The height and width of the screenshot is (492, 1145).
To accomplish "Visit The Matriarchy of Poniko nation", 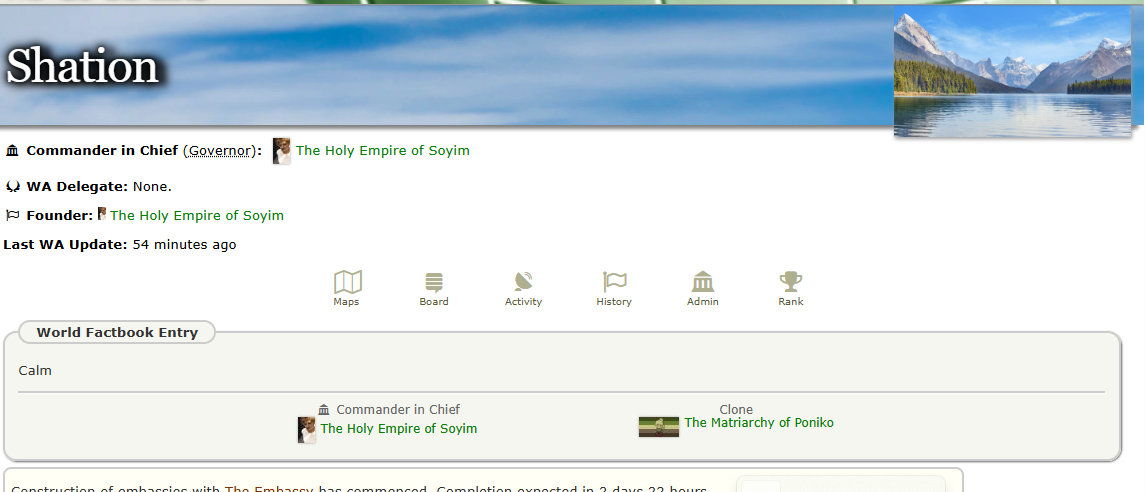I will point(758,423).
